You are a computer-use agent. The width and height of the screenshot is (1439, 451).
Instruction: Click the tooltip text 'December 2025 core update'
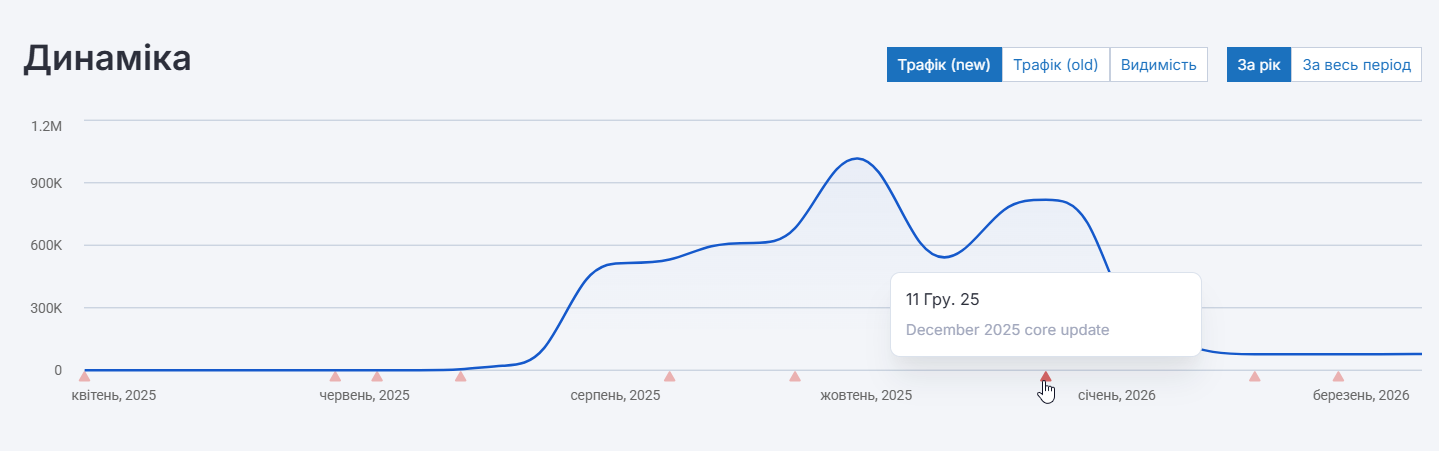click(1007, 330)
